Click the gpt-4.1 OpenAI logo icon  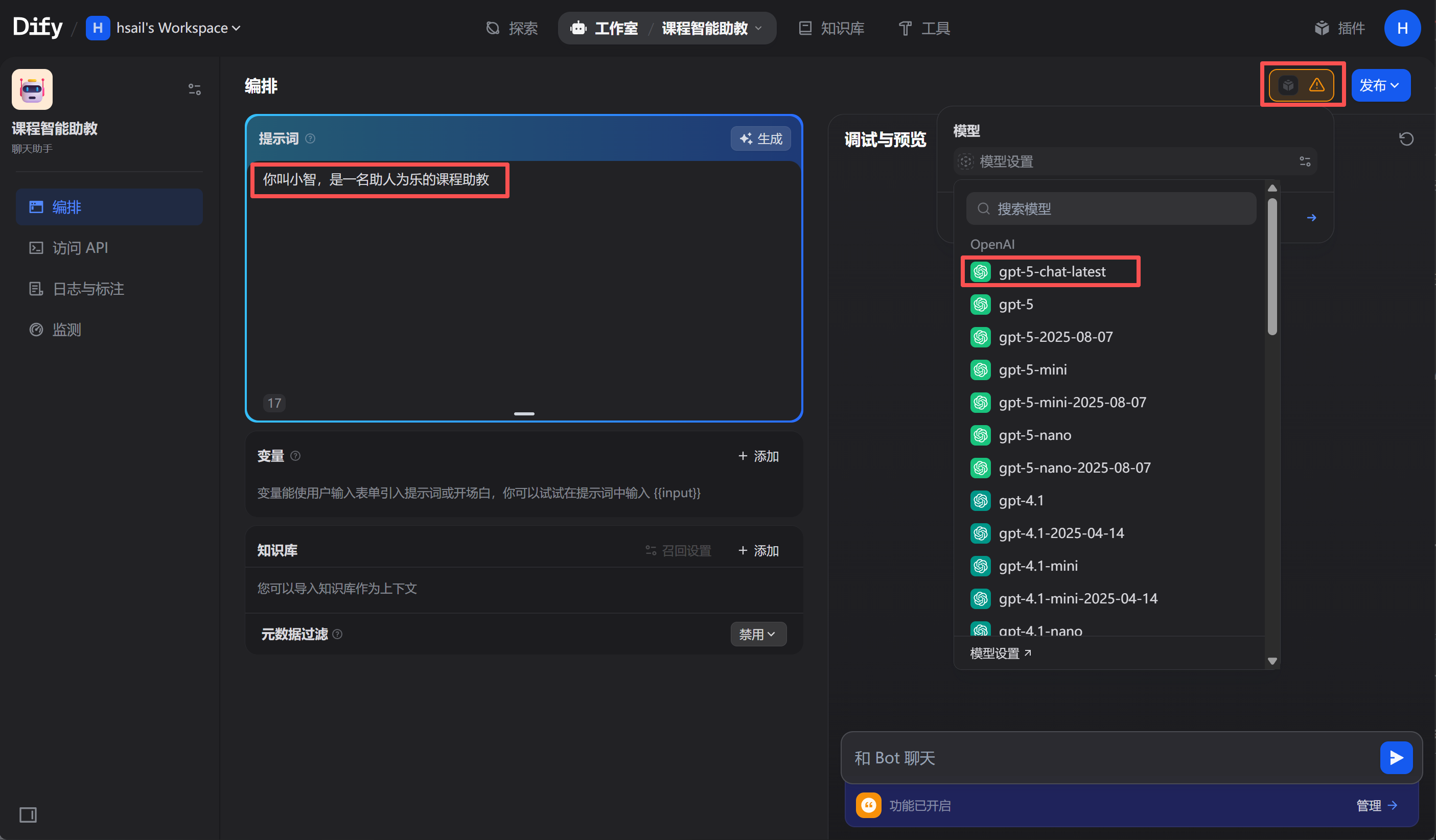tap(980, 500)
